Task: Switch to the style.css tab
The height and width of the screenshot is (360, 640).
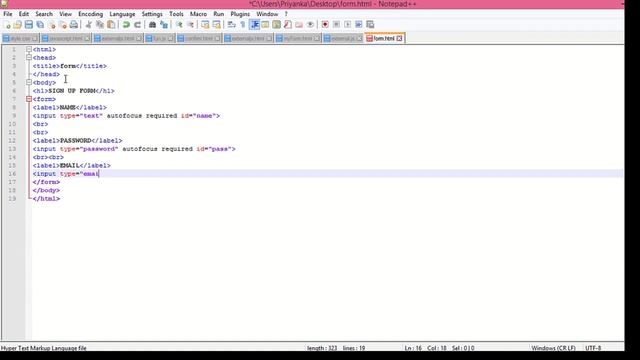Action: point(20,38)
